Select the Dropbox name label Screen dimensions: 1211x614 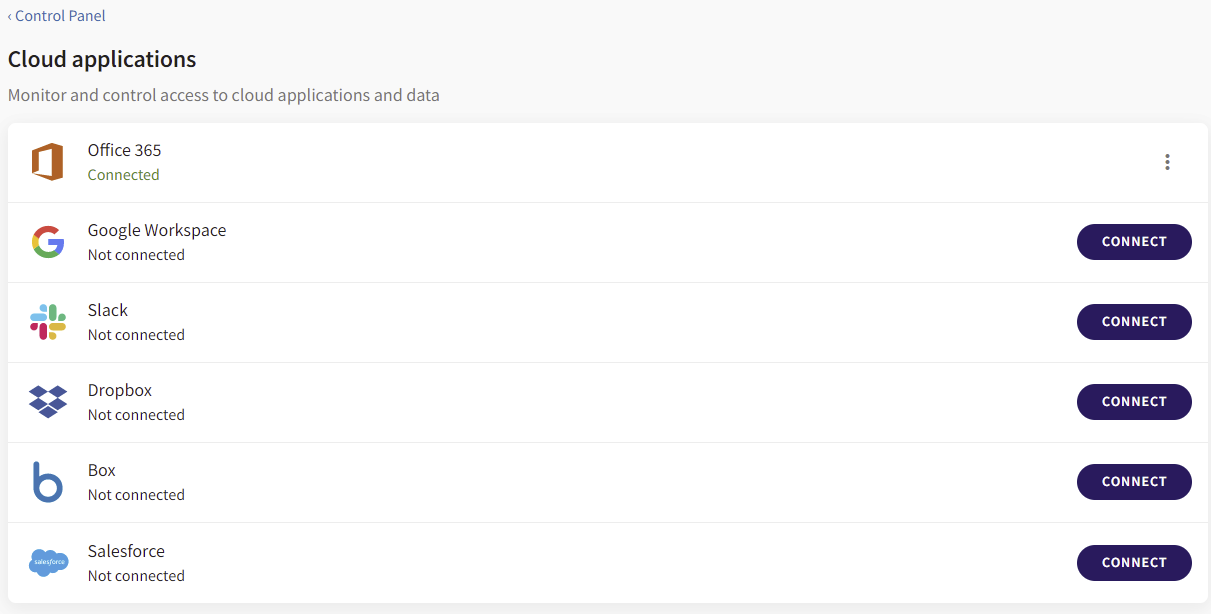(120, 390)
